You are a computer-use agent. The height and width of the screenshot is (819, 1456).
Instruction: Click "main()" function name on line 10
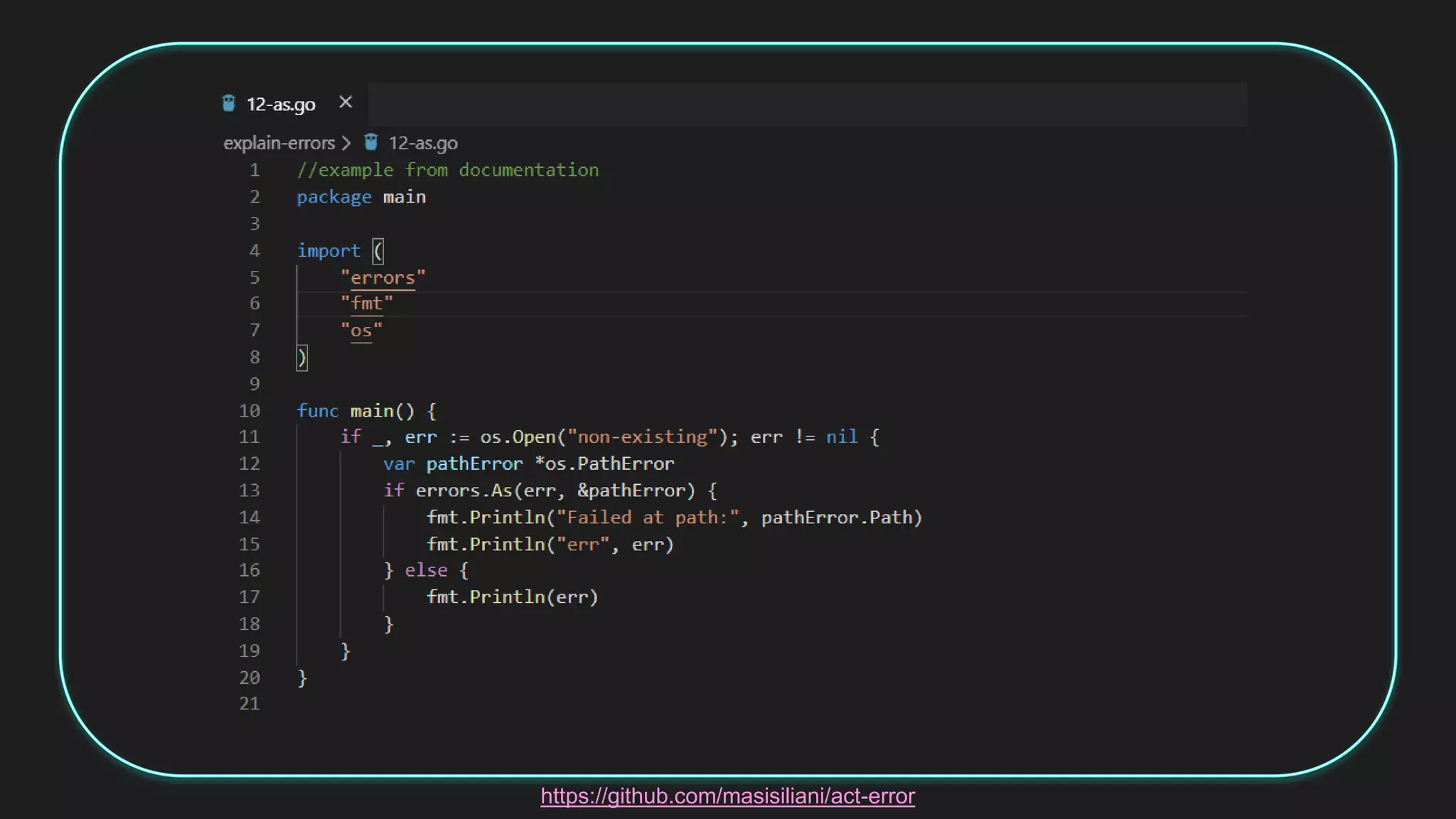tap(382, 411)
